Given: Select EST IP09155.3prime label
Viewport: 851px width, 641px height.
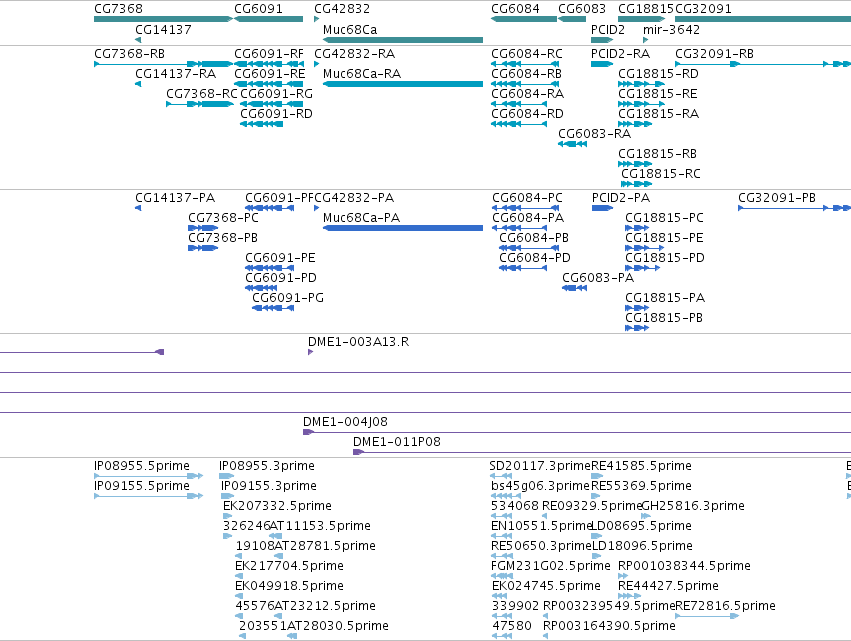Looking at the screenshot, I should 269,486.
